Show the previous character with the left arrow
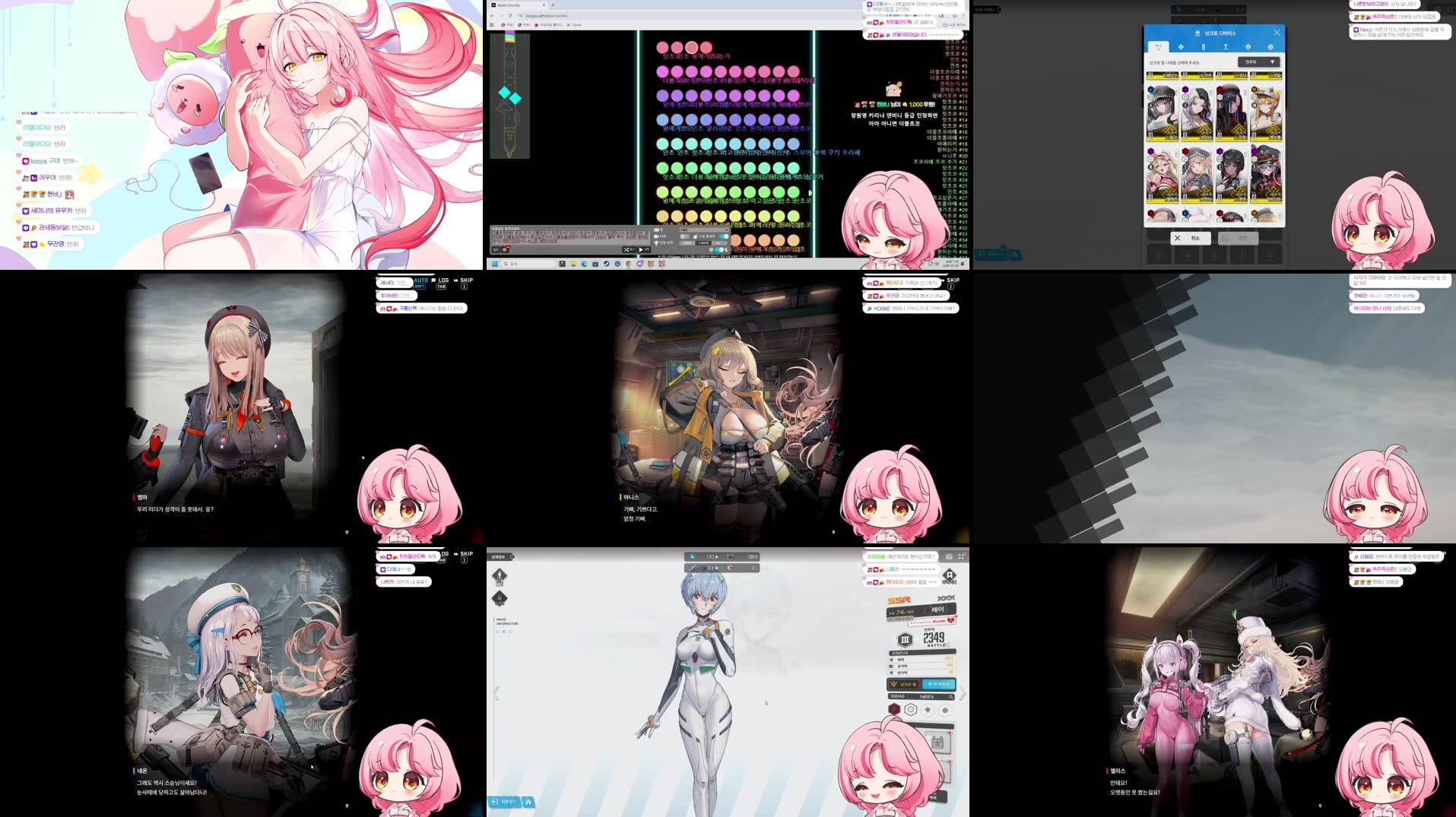Screen dimensions: 1456x817 click(x=496, y=692)
